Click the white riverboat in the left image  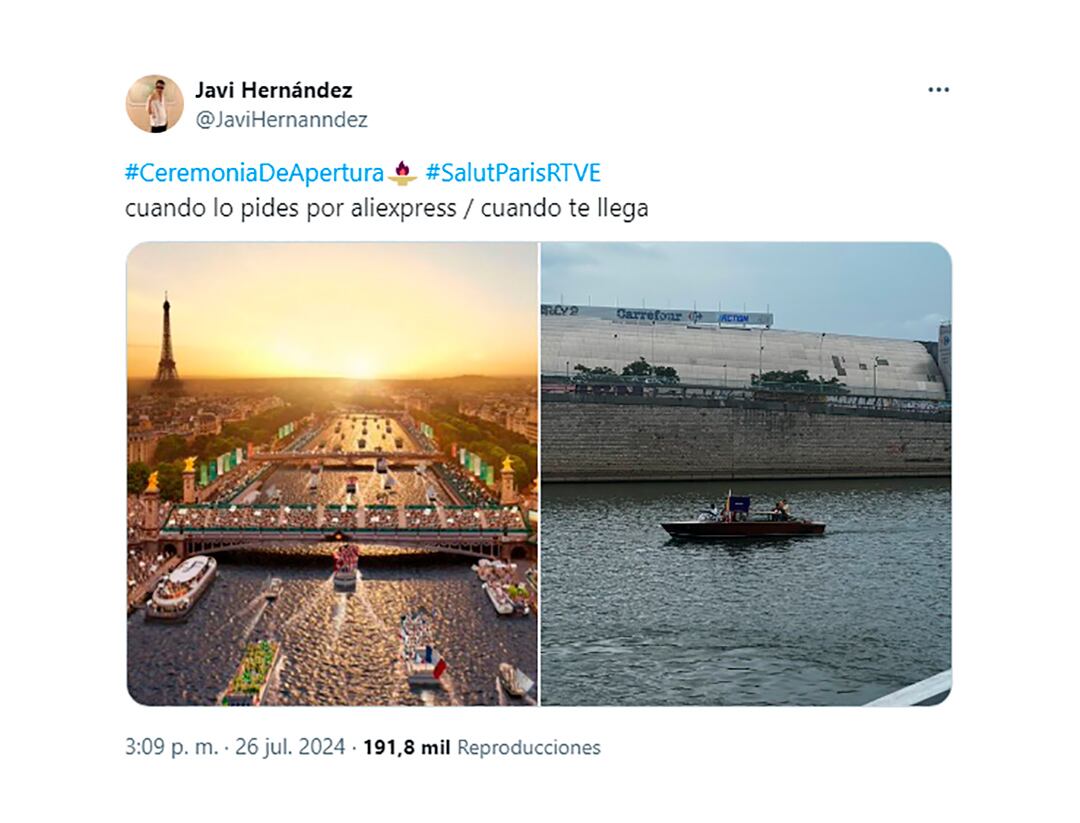click(x=181, y=586)
